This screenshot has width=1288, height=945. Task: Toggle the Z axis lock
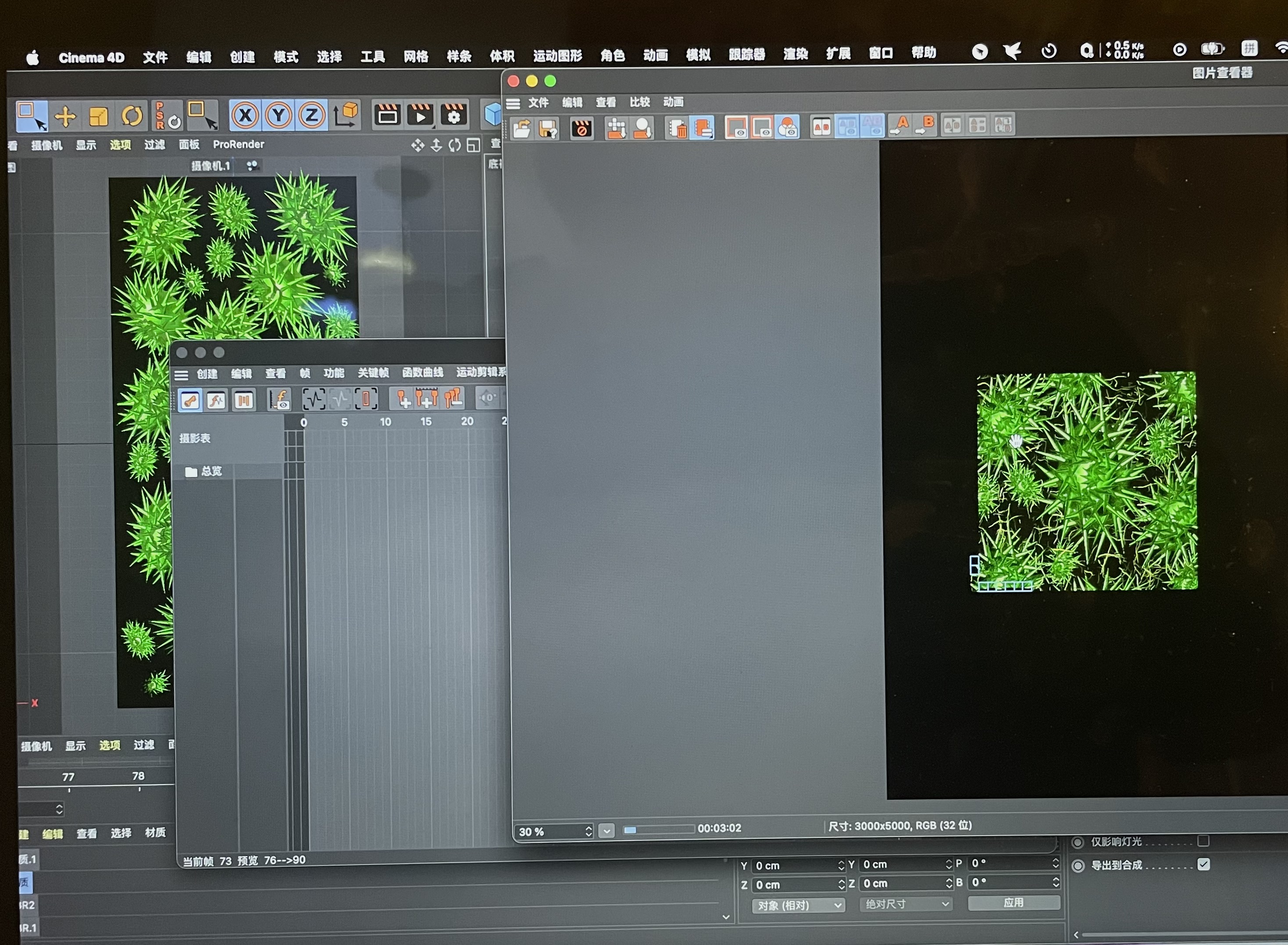[x=311, y=115]
